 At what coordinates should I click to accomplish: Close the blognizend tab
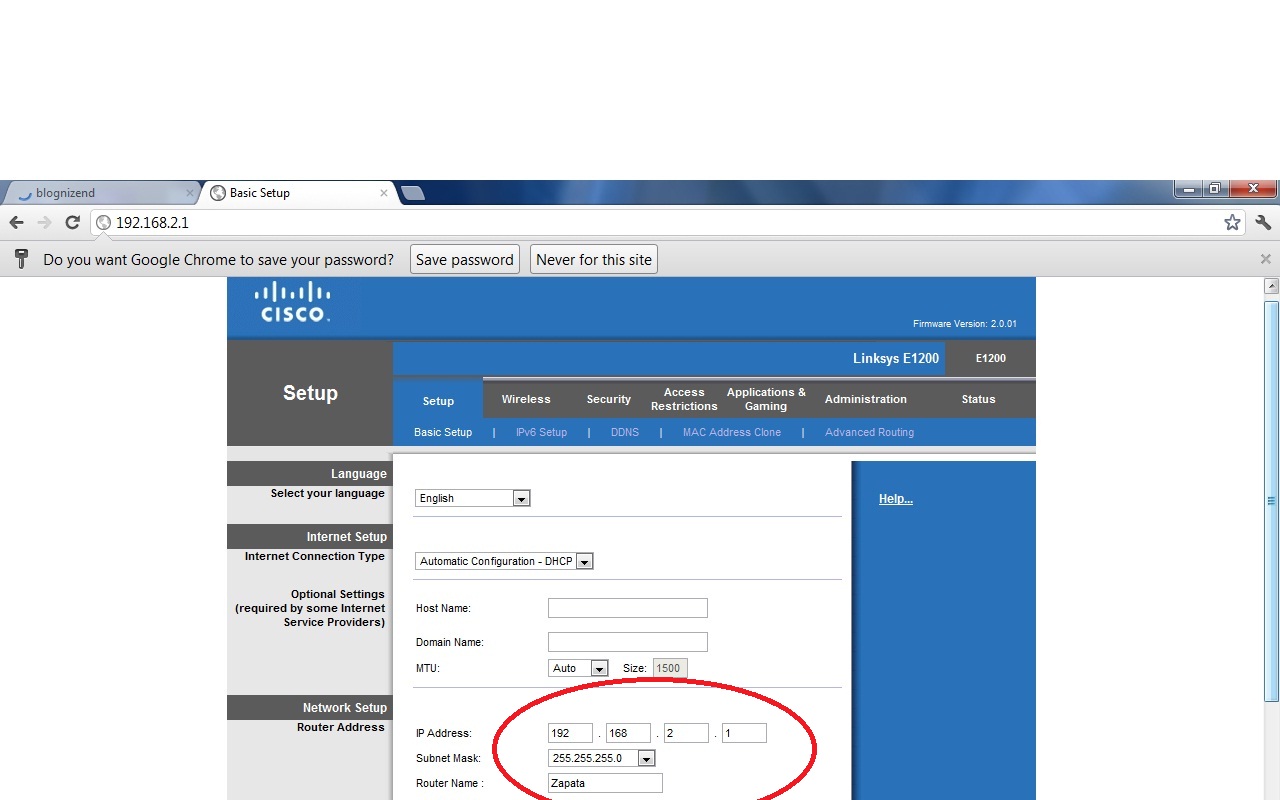point(190,193)
